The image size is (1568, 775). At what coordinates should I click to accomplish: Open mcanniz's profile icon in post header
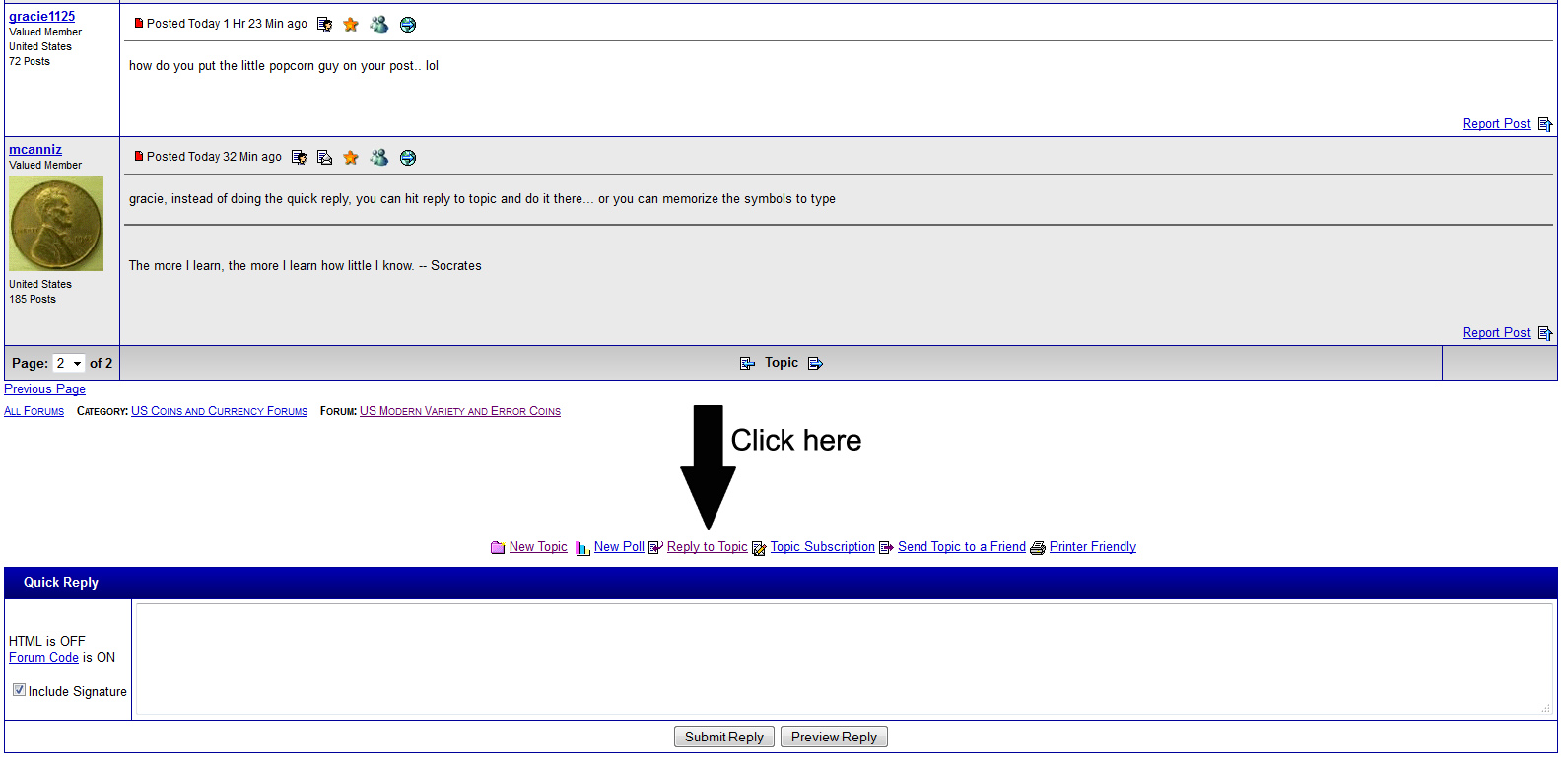(299, 157)
